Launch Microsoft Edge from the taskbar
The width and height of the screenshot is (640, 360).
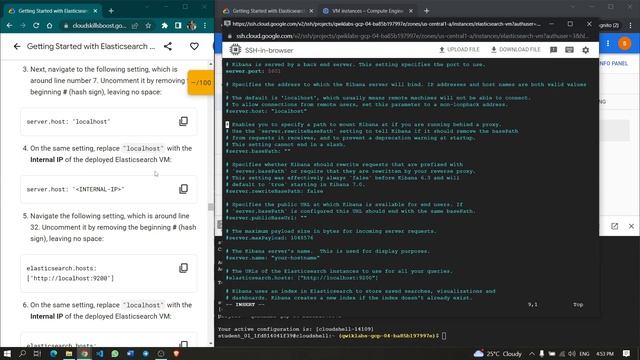tap(53, 353)
